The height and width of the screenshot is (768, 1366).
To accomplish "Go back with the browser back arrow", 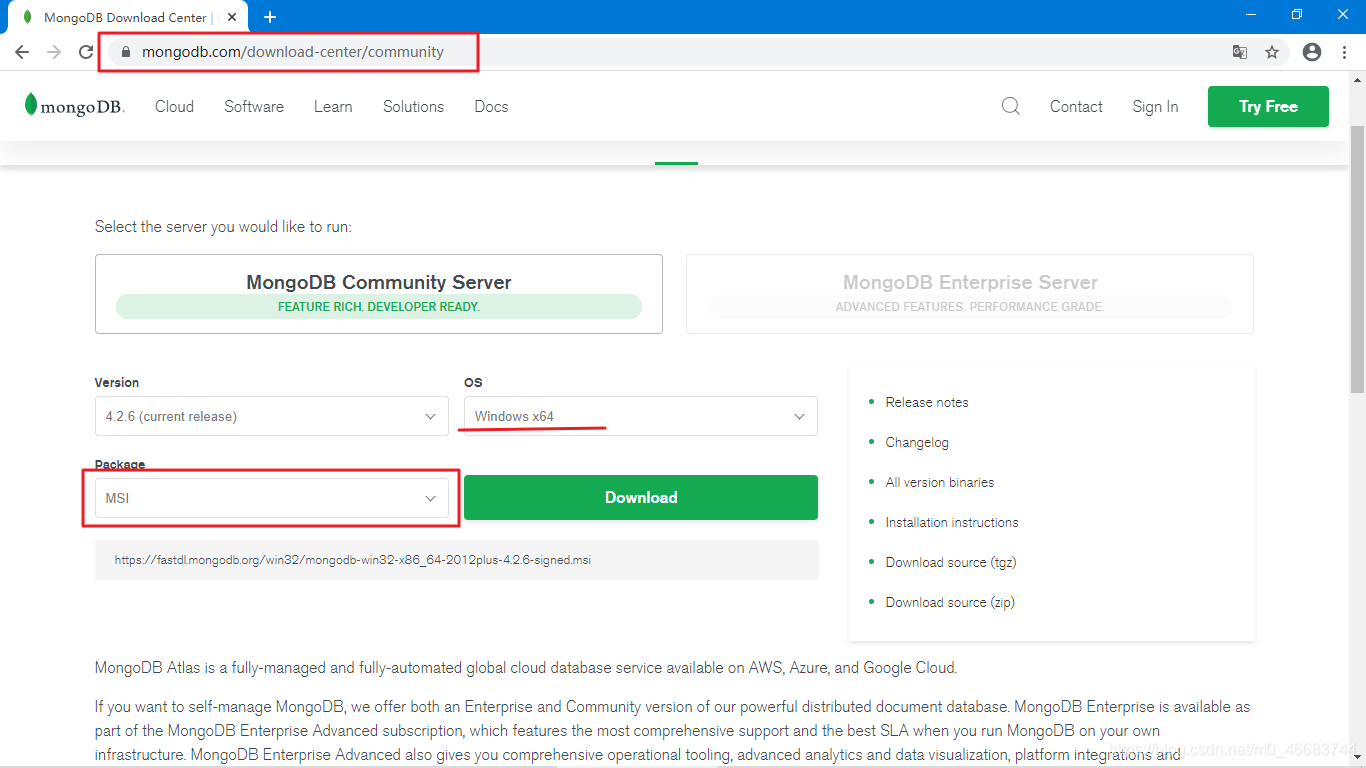I will click(x=22, y=52).
